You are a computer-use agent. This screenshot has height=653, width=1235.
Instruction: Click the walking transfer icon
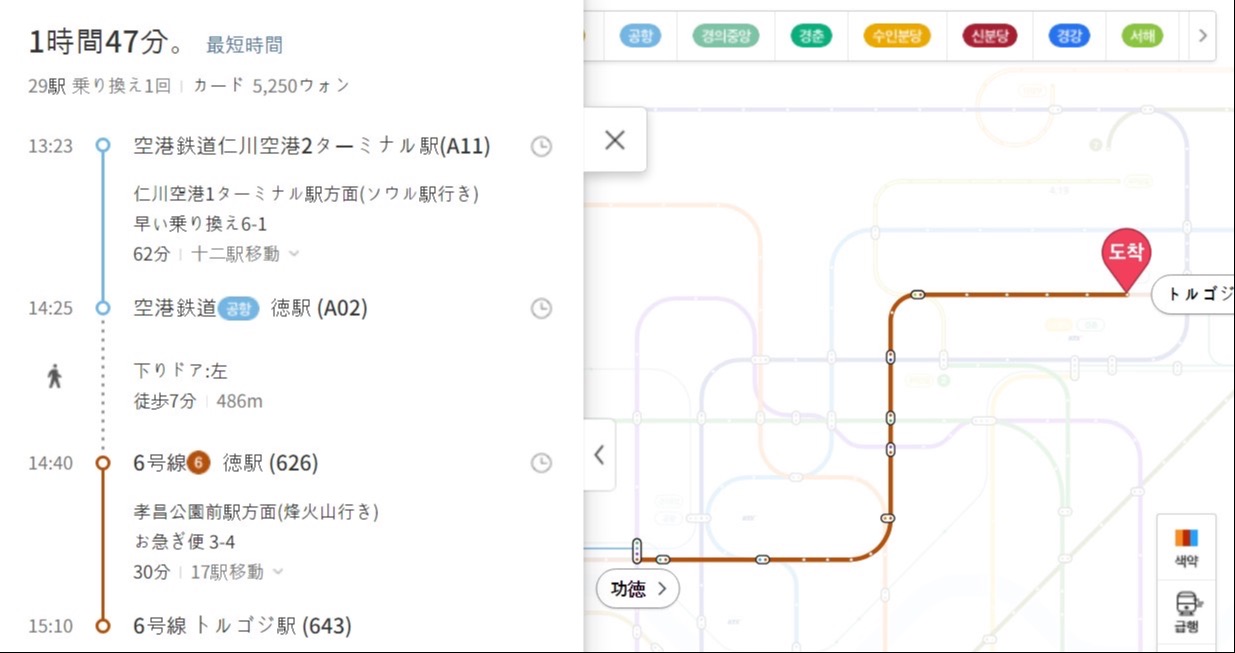click(x=55, y=377)
